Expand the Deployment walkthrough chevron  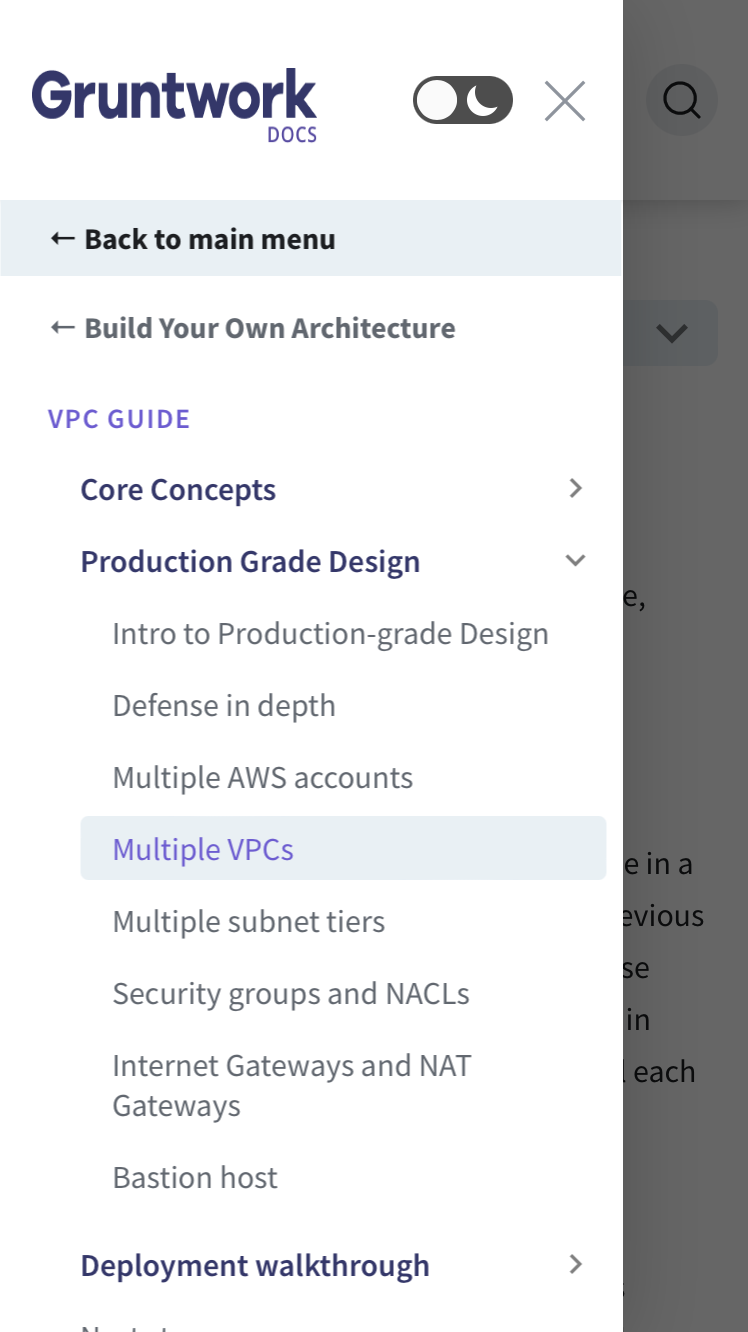click(575, 1265)
